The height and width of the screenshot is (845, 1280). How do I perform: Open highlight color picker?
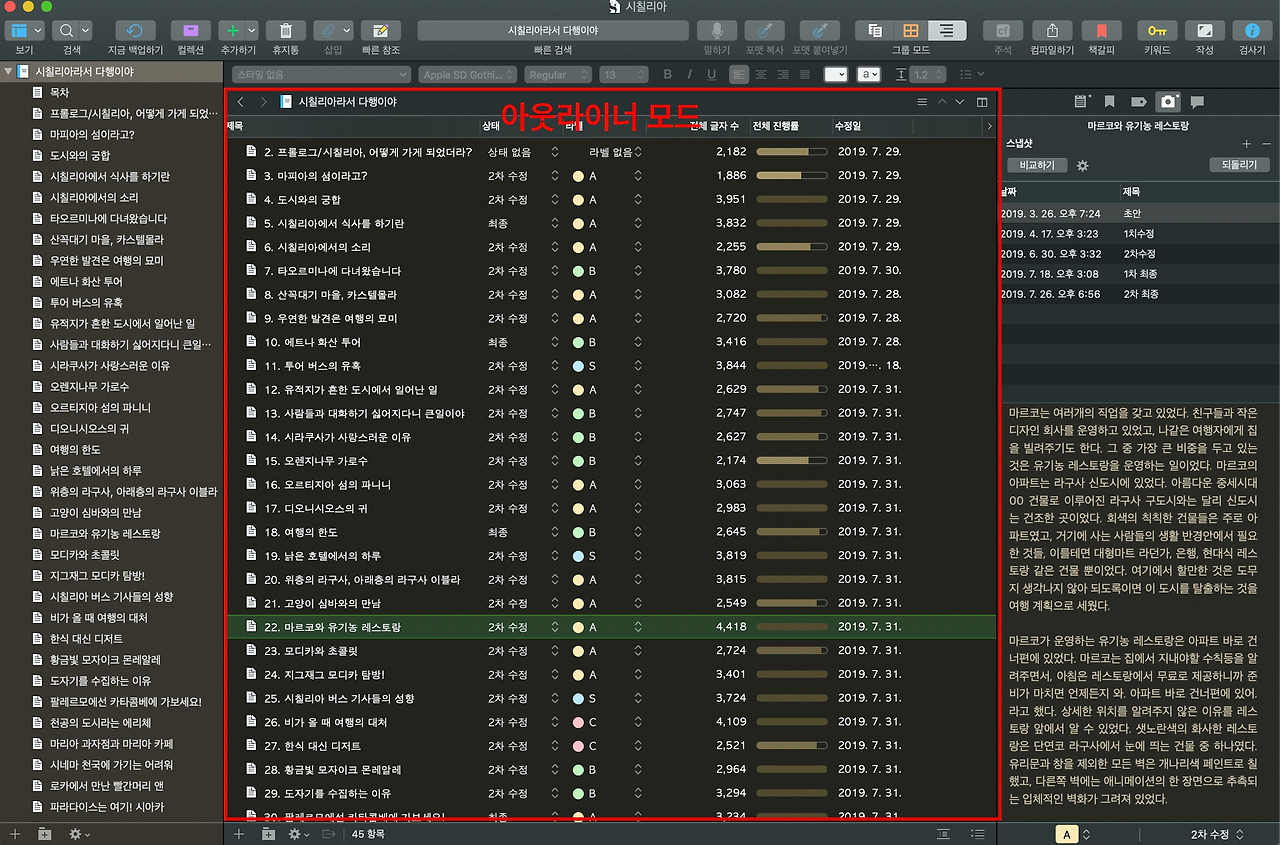coord(870,74)
